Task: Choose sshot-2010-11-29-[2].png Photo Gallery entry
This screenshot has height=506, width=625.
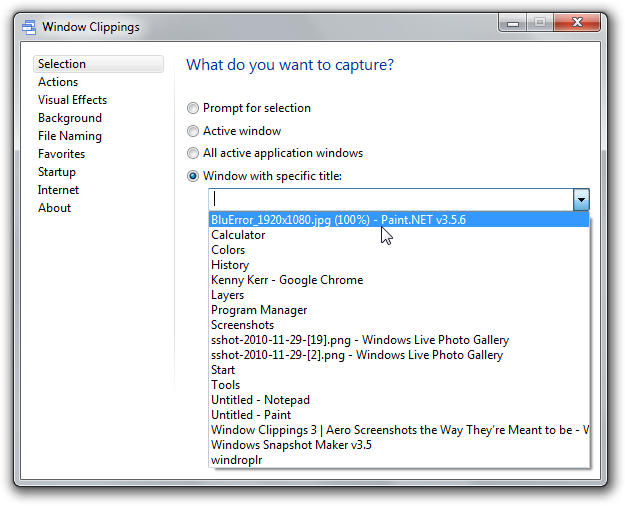Action: click(399, 355)
